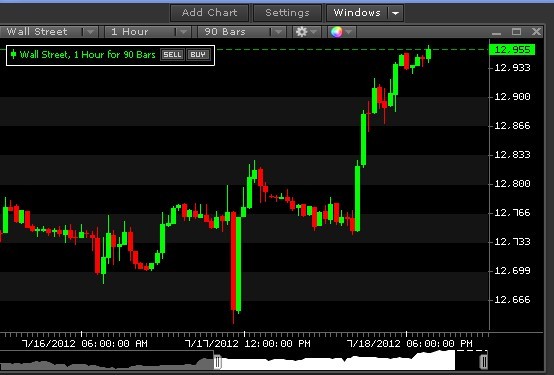Viewport: 554px width, 375px height.
Task: Open the Settings button
Action: (x=287, y=13)
